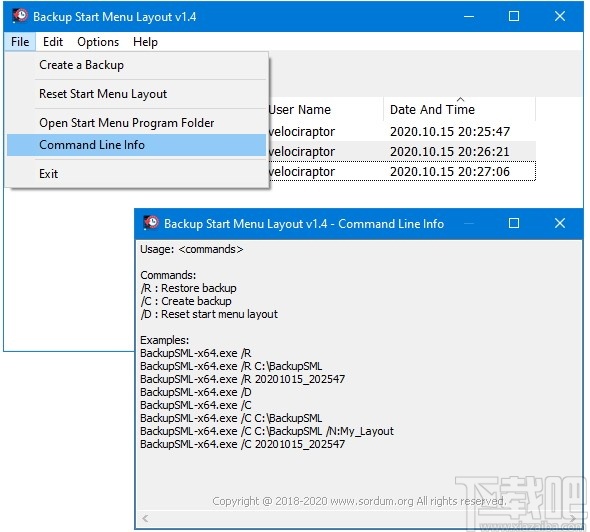Image resolution: width=590 pixels, height=532 pixels.
Task: Click the sordum.org copyright line
Action: [359, 501]
